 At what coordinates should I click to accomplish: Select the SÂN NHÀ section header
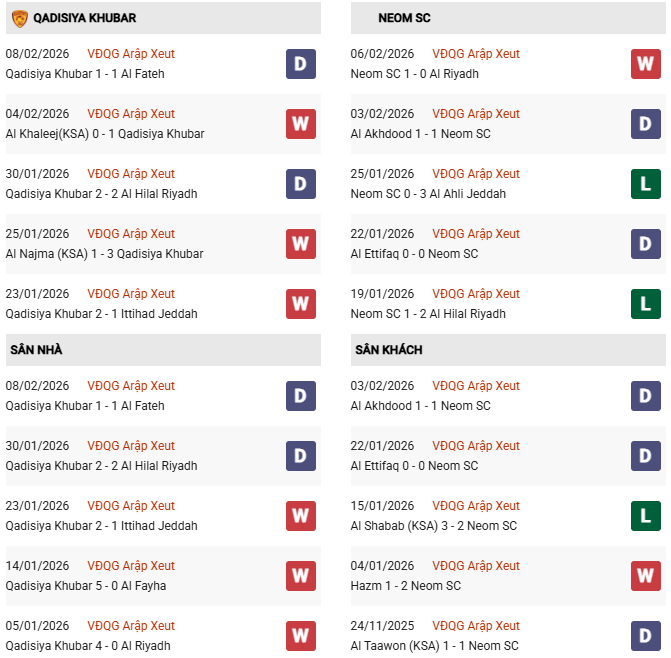click(x=36, y=350)
